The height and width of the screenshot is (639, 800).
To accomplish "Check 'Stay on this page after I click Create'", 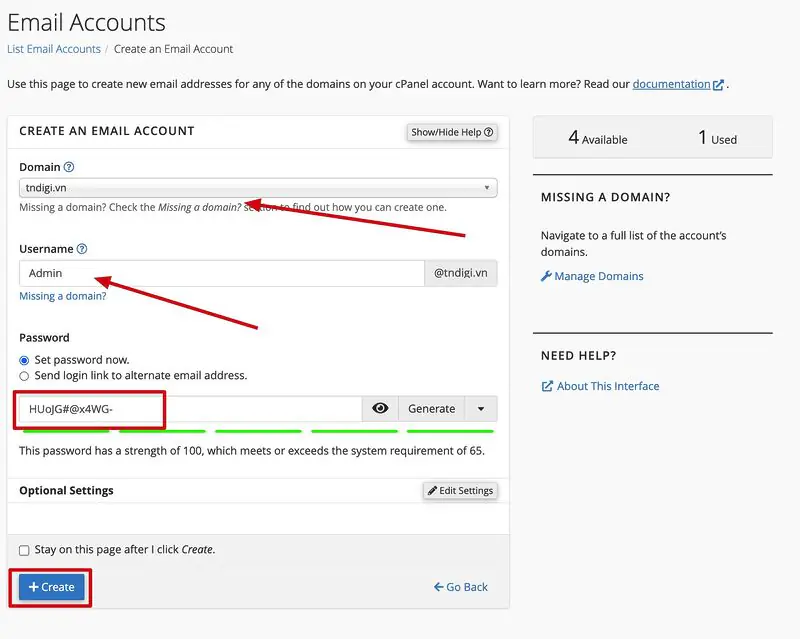I will pos(24,550).
